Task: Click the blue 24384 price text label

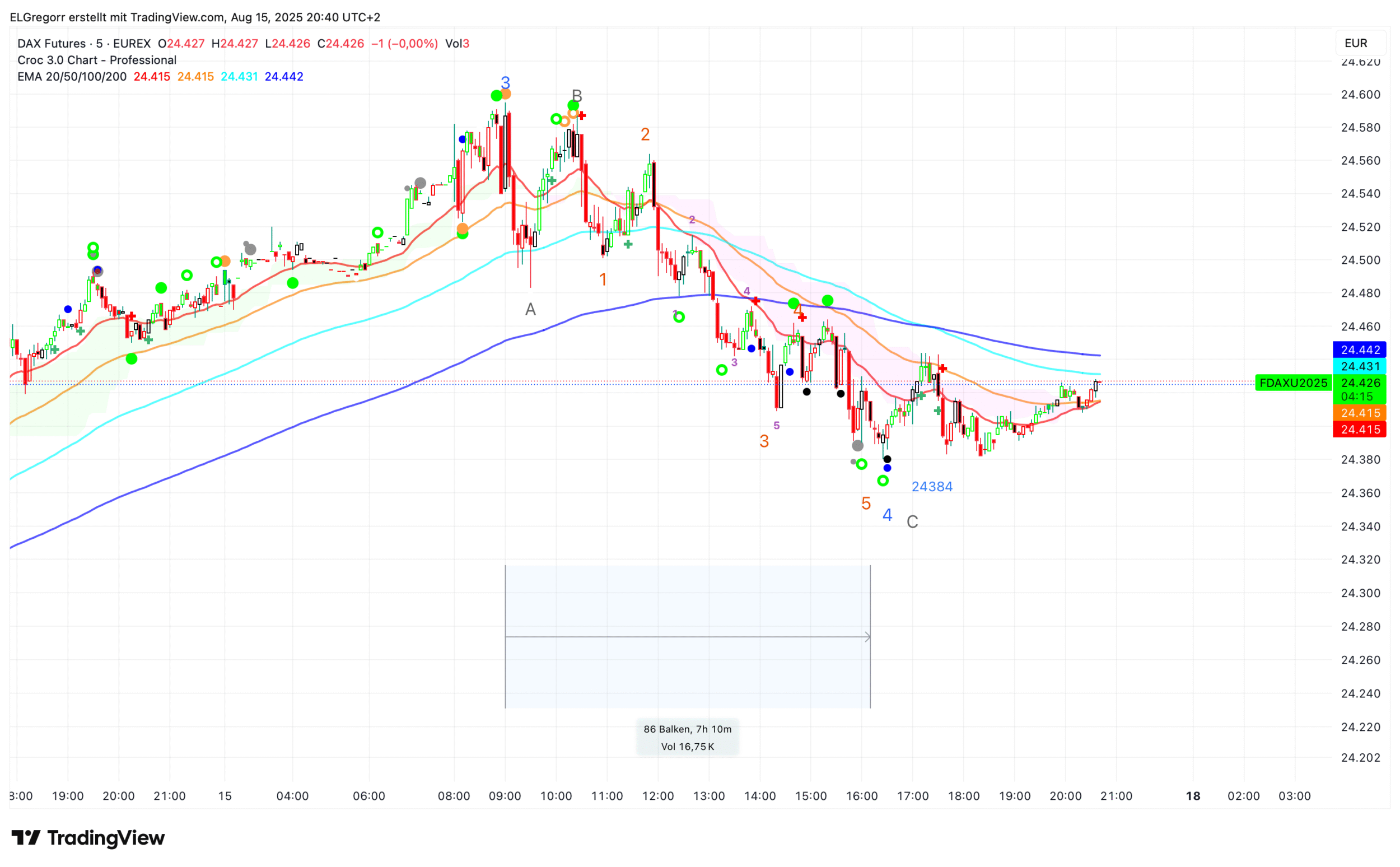Action: (x=932, y=486)
